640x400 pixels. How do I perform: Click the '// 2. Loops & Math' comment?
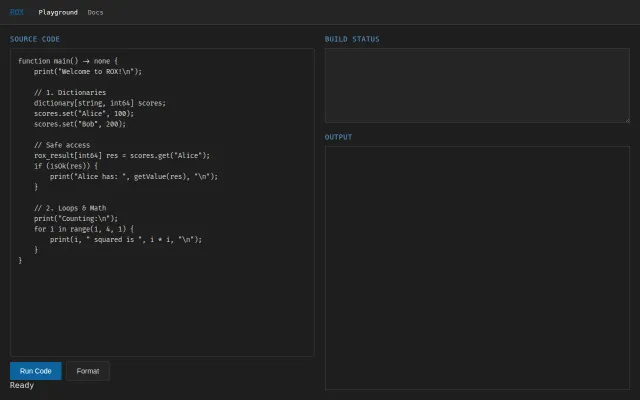[70, 208]
